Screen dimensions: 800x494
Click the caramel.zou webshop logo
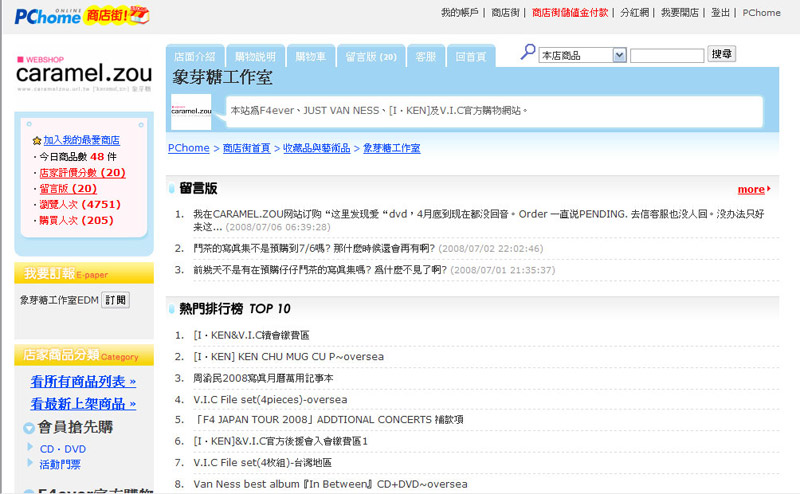click(x=84, y=74)
